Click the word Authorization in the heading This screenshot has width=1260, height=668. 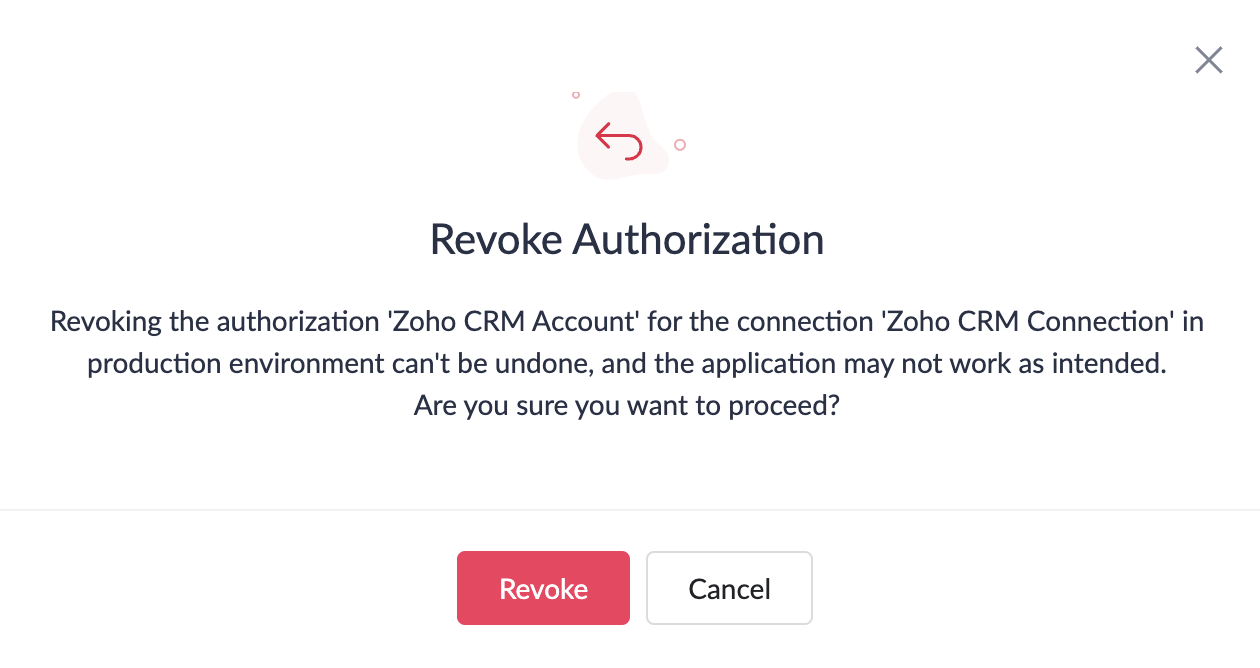click(x=698, y=240)
